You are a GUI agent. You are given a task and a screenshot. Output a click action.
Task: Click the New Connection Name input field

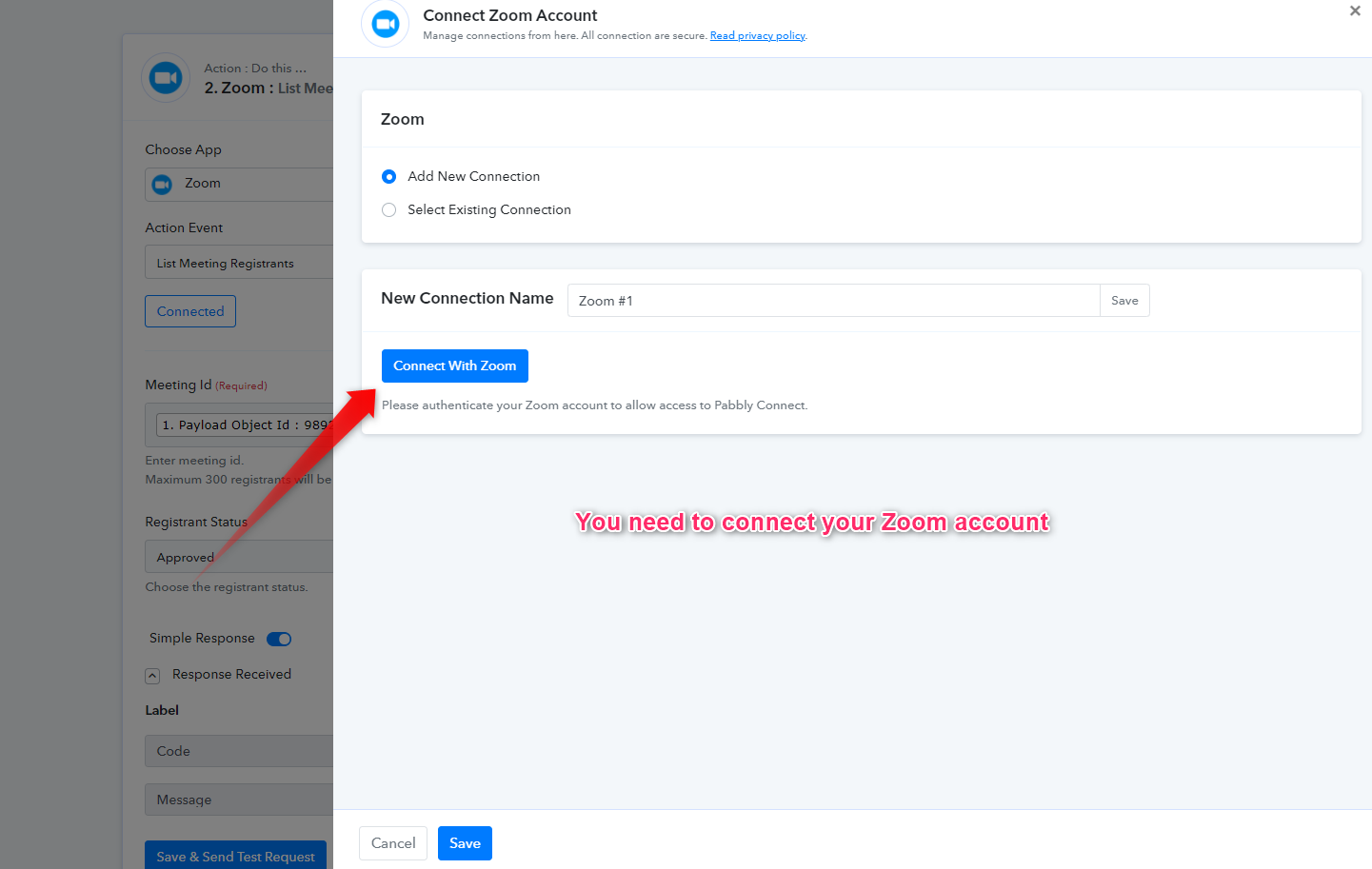pos(834,301)
